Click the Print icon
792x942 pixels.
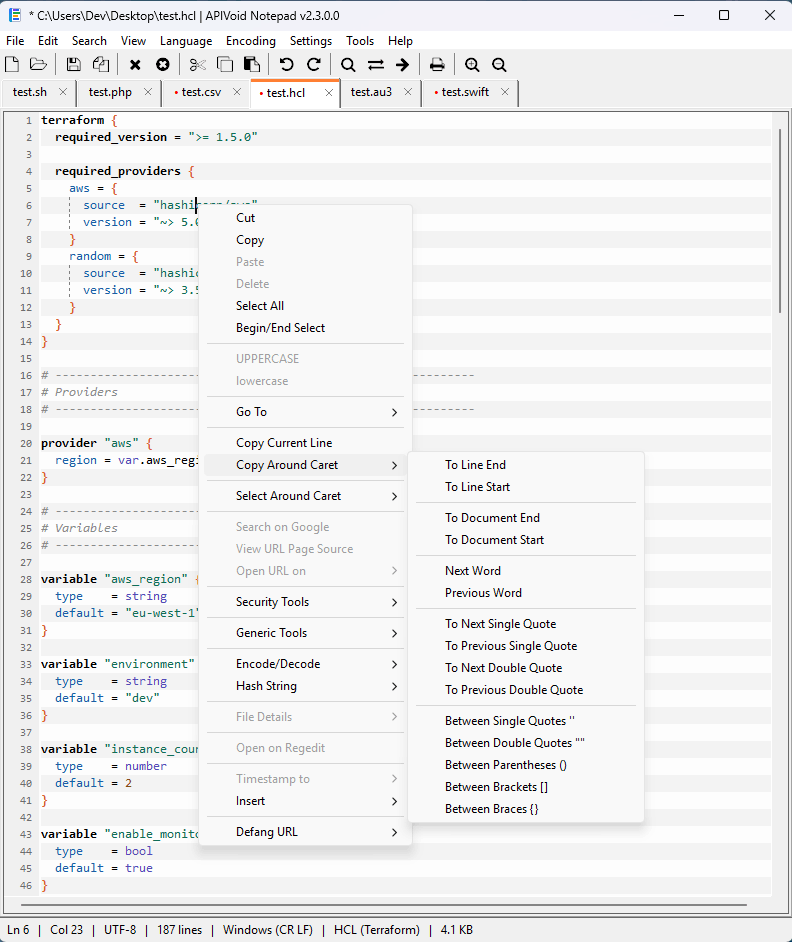pos(437,64)
